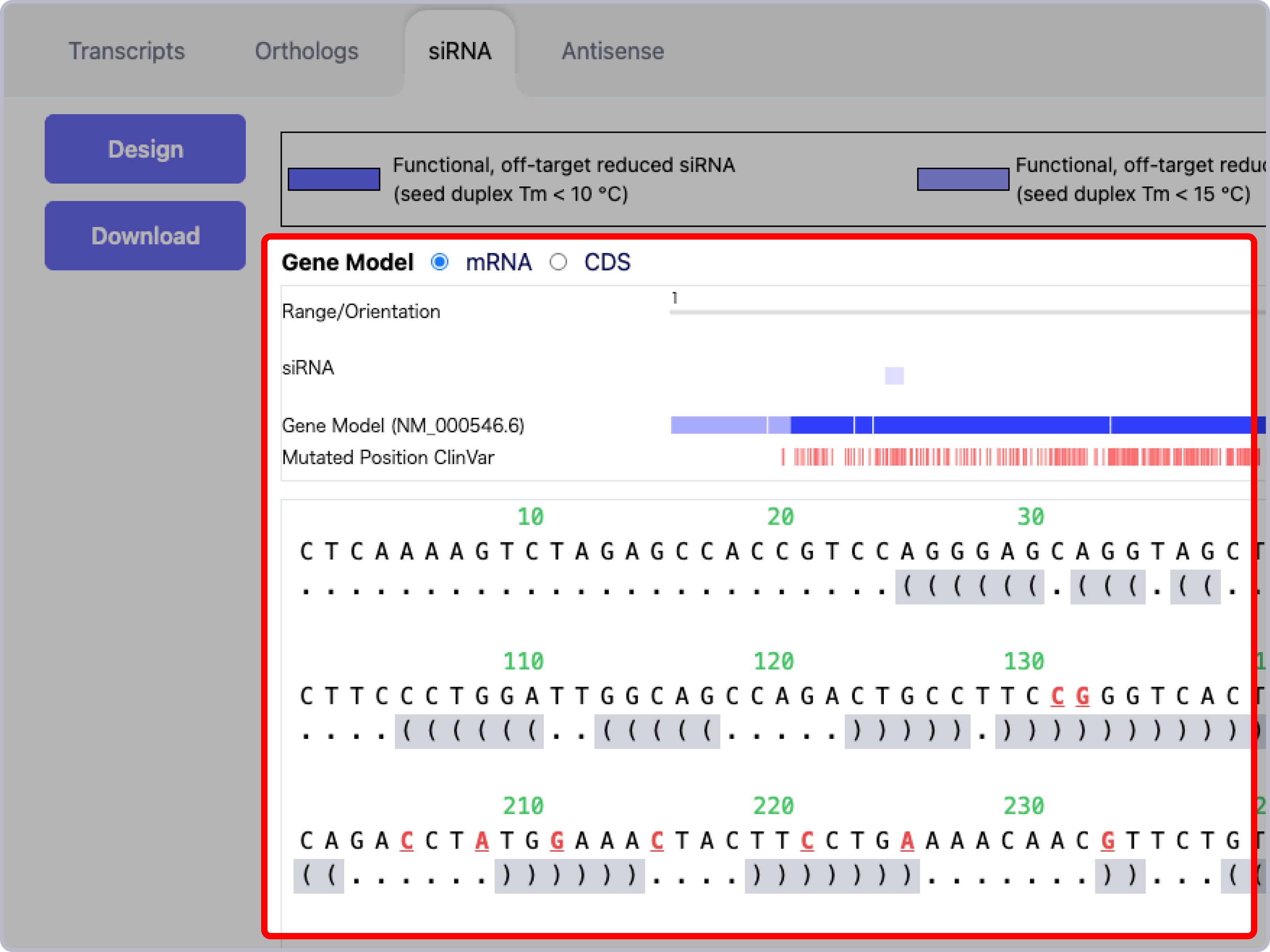Image resolution: width=1270 pixels, height=952 pixels.
Task: Click the small siRNA marker in the track
Action: click(x=894, y=376)
